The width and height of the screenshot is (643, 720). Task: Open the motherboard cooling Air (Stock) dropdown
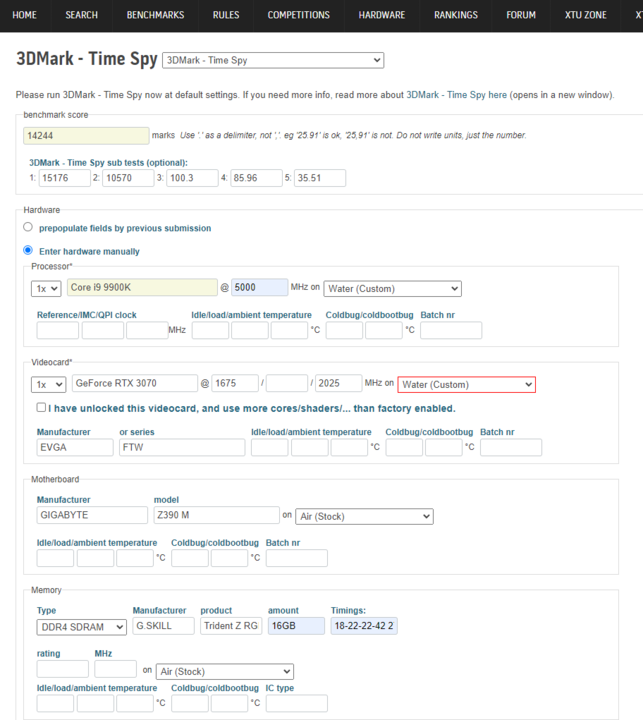(x=364, y=516)
